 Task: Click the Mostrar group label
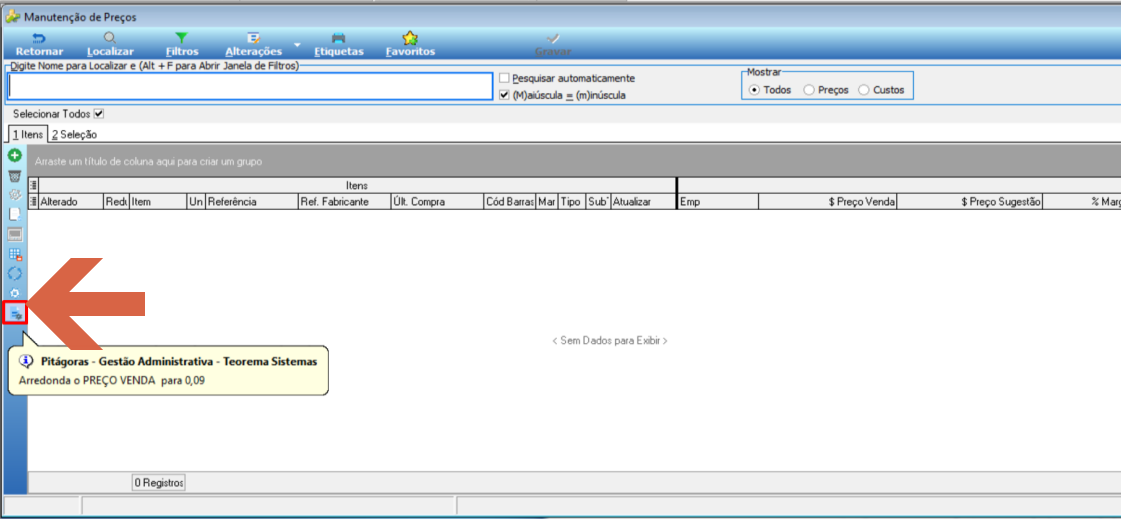pyautogui.click(x=764, y=71)
